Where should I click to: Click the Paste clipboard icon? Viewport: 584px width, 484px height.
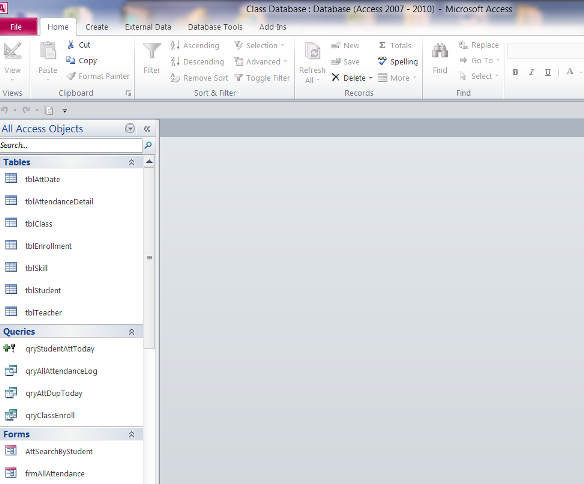pyautogui.click(x=48, y=50)
